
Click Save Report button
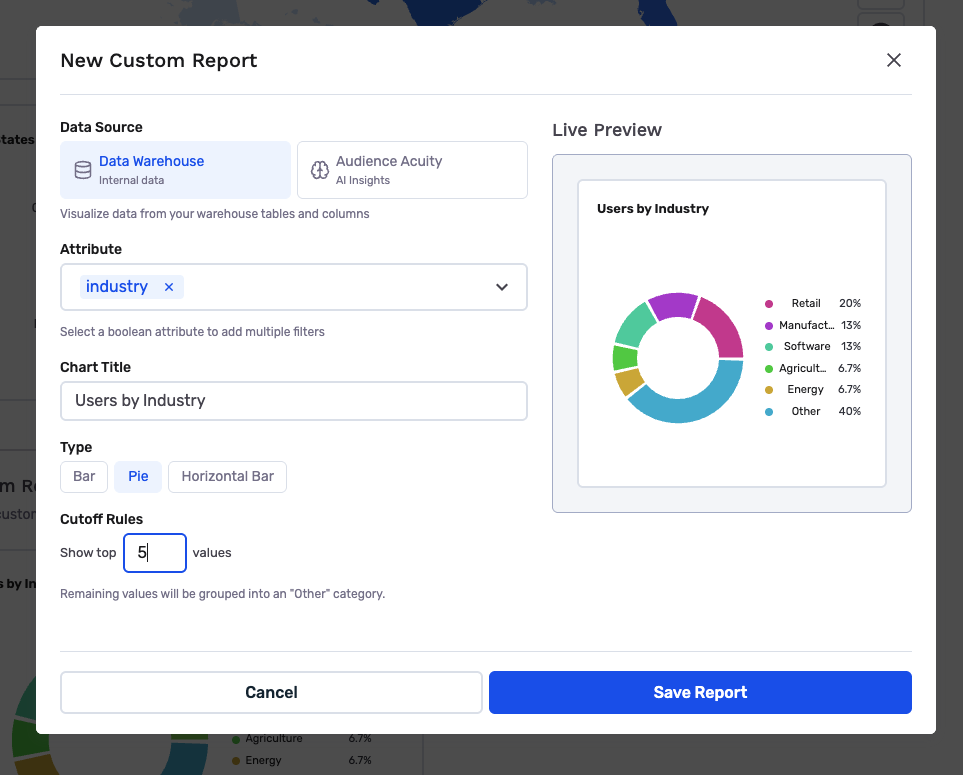(700, 692)
